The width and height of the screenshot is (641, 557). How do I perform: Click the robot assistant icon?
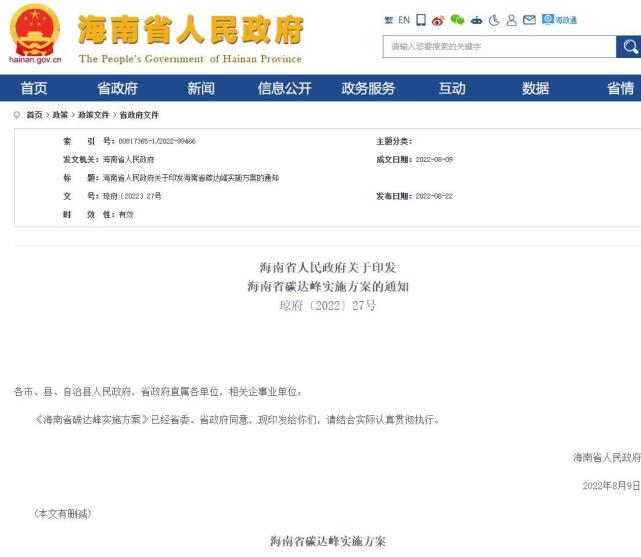tap(476, 20)
